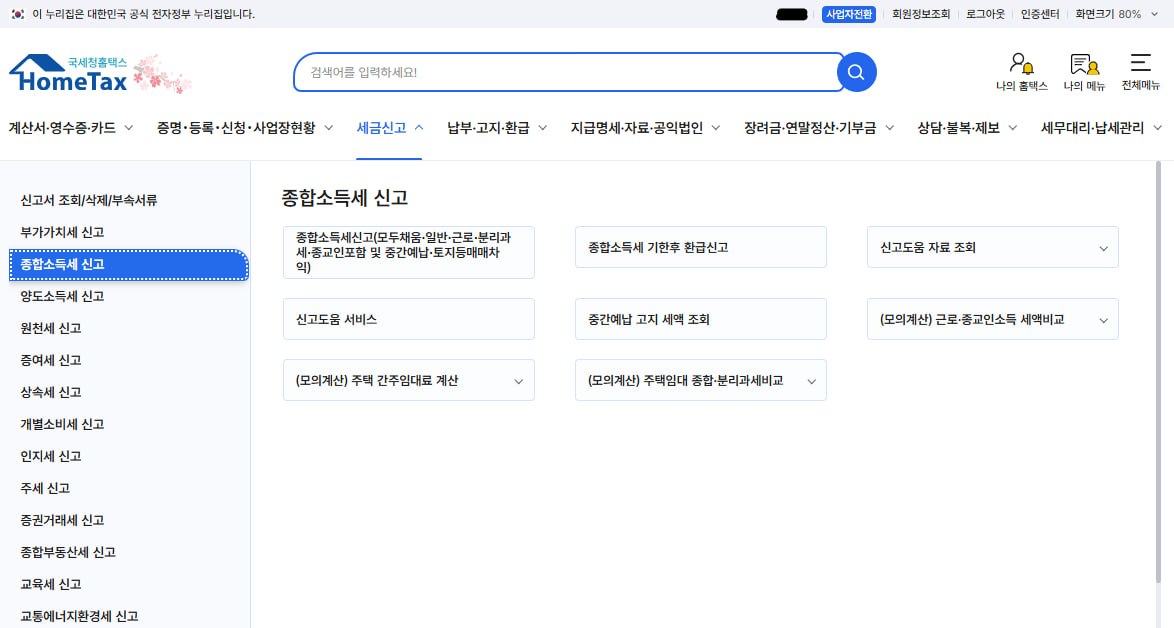The image size is (1174, 628).
Task: Expand 증명·등록·신청·사업장현황 menu
Action: (245, 128)
